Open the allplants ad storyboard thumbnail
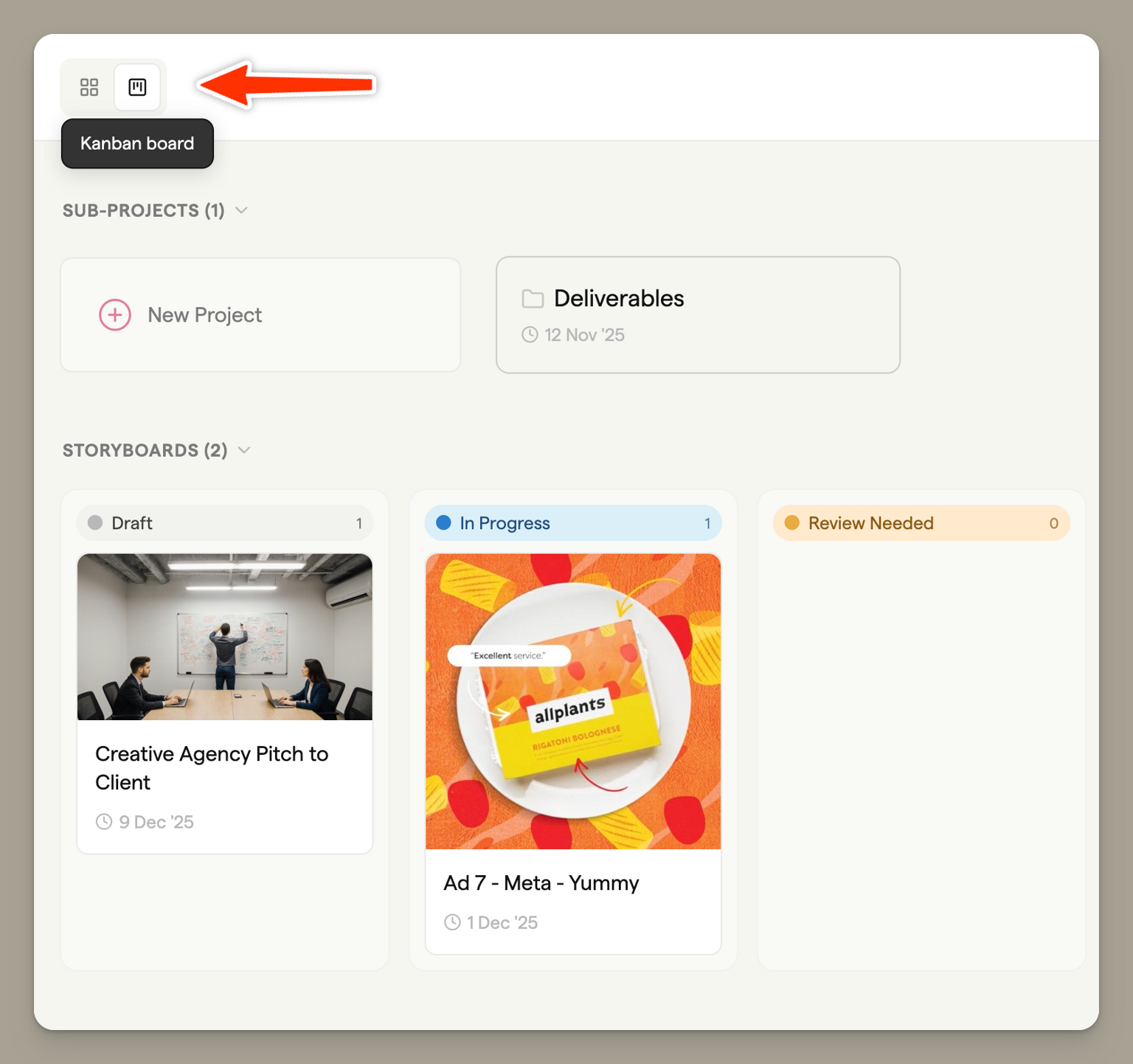Image resolution: width=1133 pixels, height=1064 pixels. [x=572, y=701]
